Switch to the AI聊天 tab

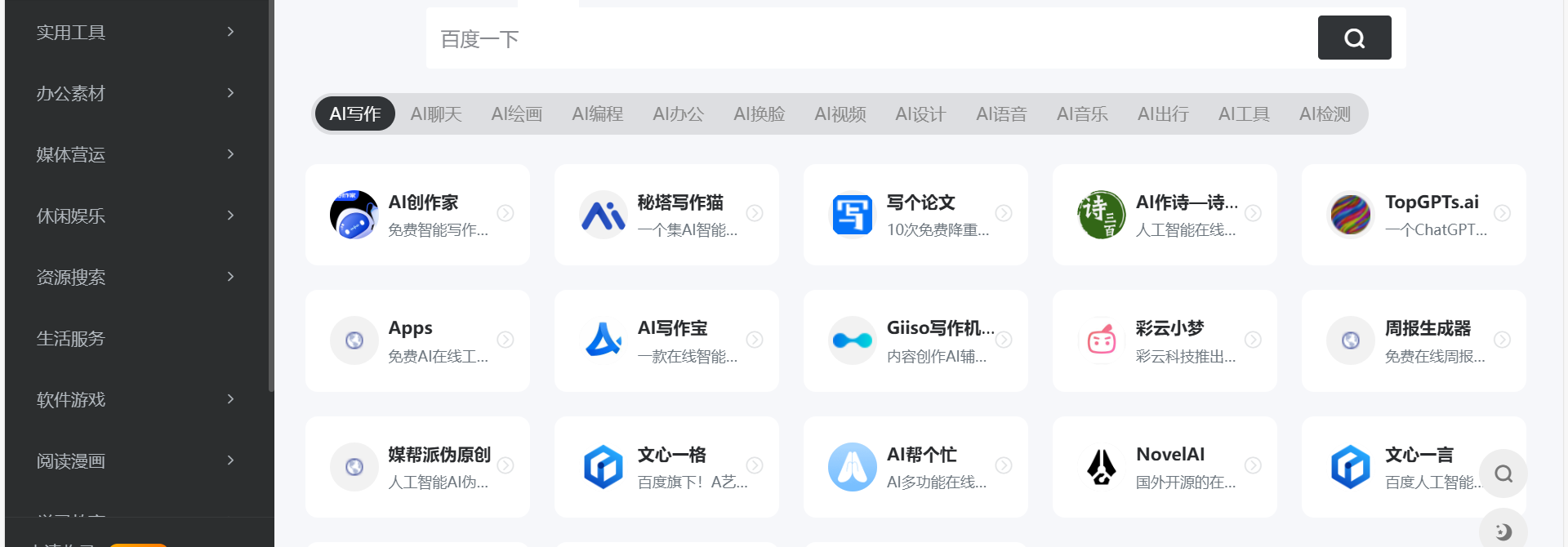click(x=436, y=113)
